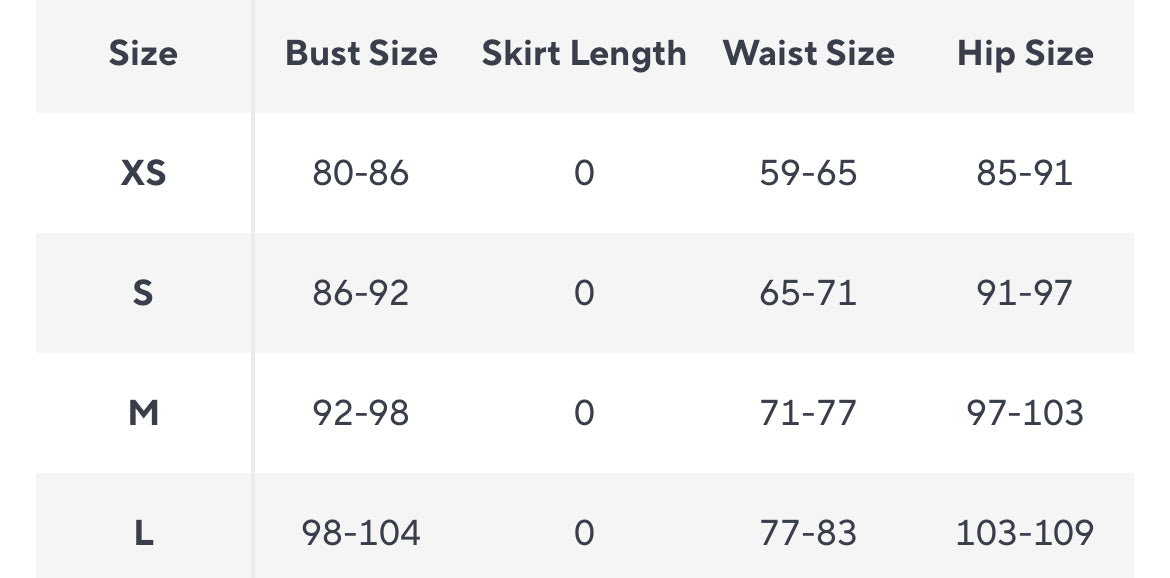Screen dimensions: 1170x578
Task: Click the XS bust value 80-86
Action: pos(361,174)
